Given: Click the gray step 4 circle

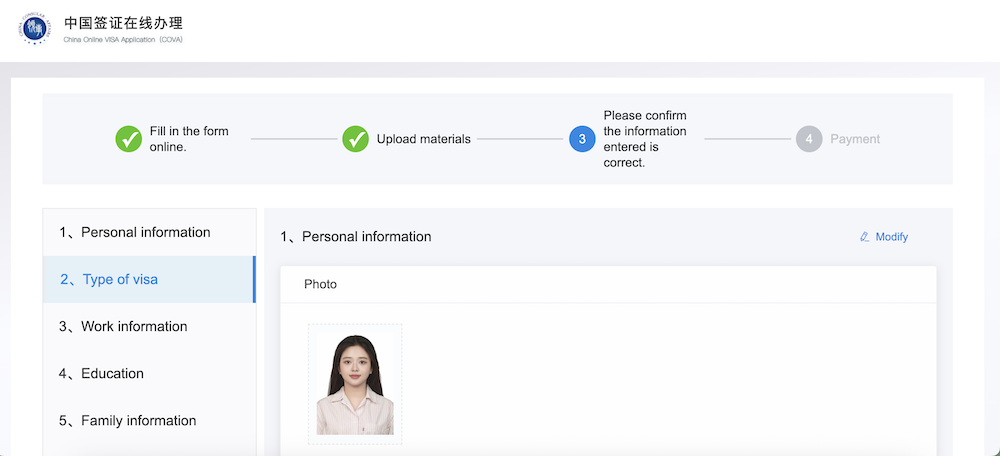Looking at the screenshot, I should [809, 139].
